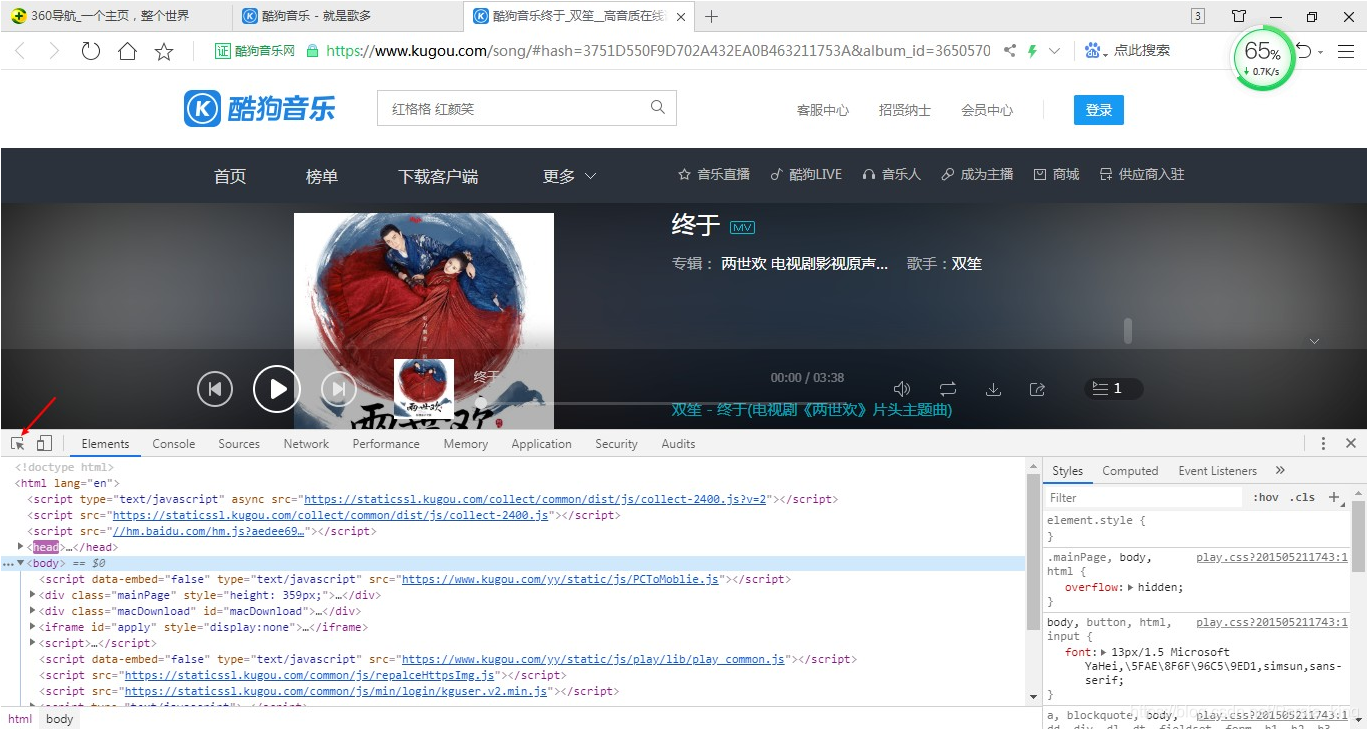This screenshot has width=1368, height=730.
Task: Toggle the DevTools device emulation icon
Action: [x=43, y=442]
